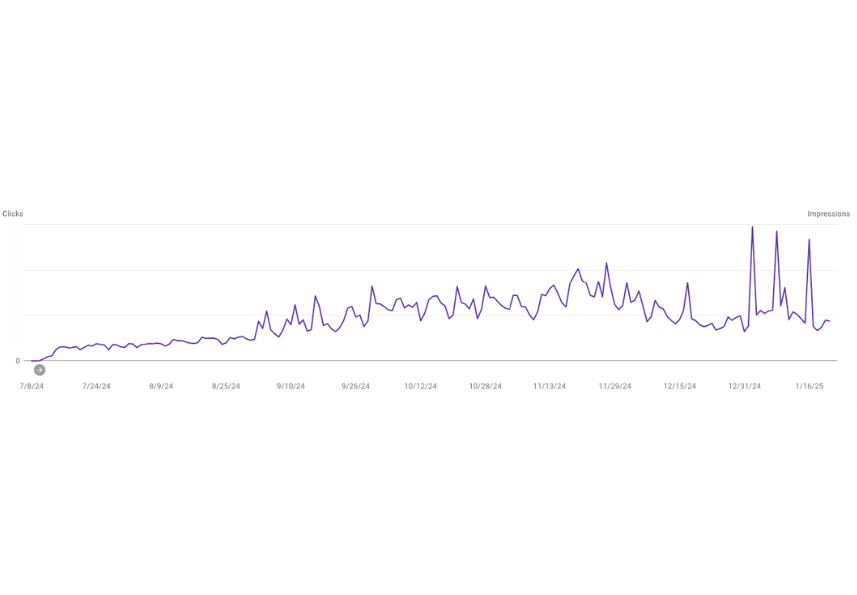857x595 pixels.
Task: Select the 9/10/24 date label
Action: [x=291, y=386]
